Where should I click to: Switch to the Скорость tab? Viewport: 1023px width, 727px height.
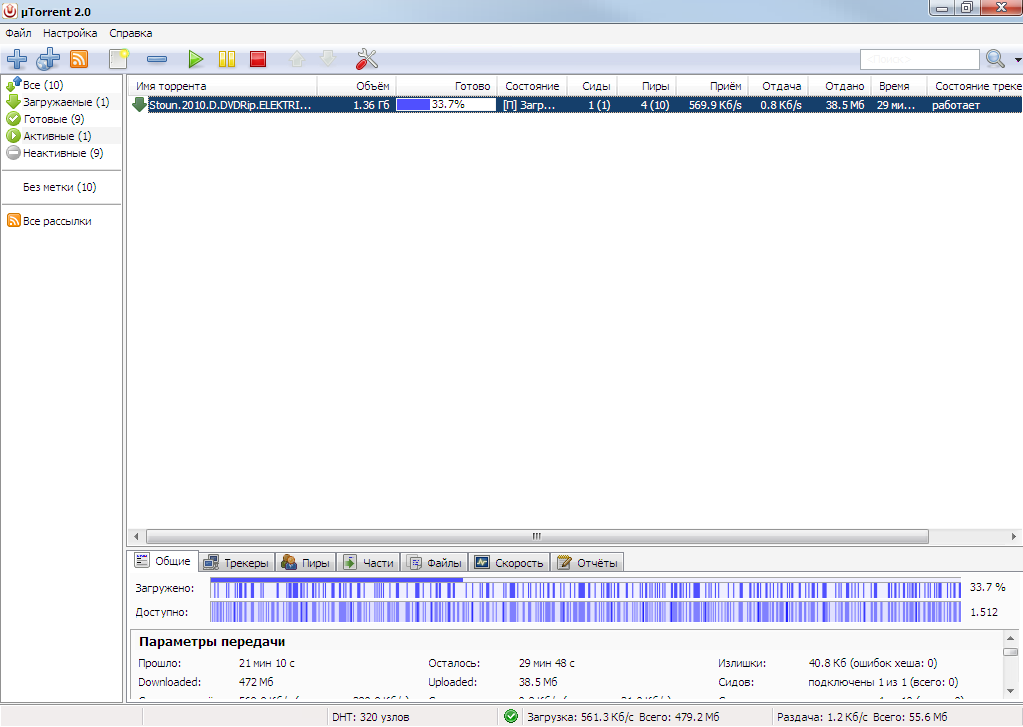510,563
